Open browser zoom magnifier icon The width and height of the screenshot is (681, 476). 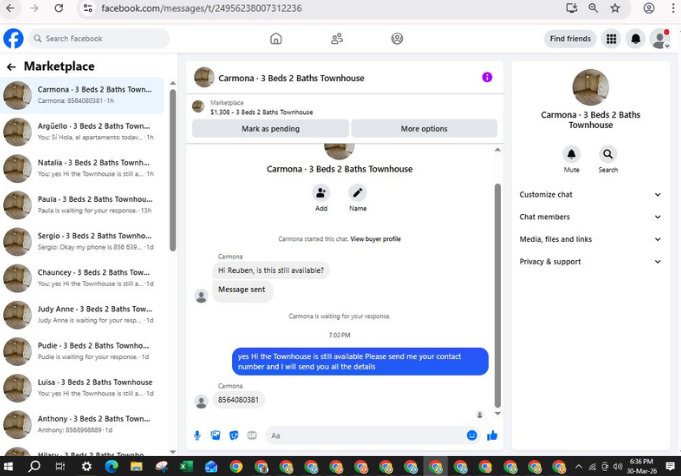coord(593,8)
